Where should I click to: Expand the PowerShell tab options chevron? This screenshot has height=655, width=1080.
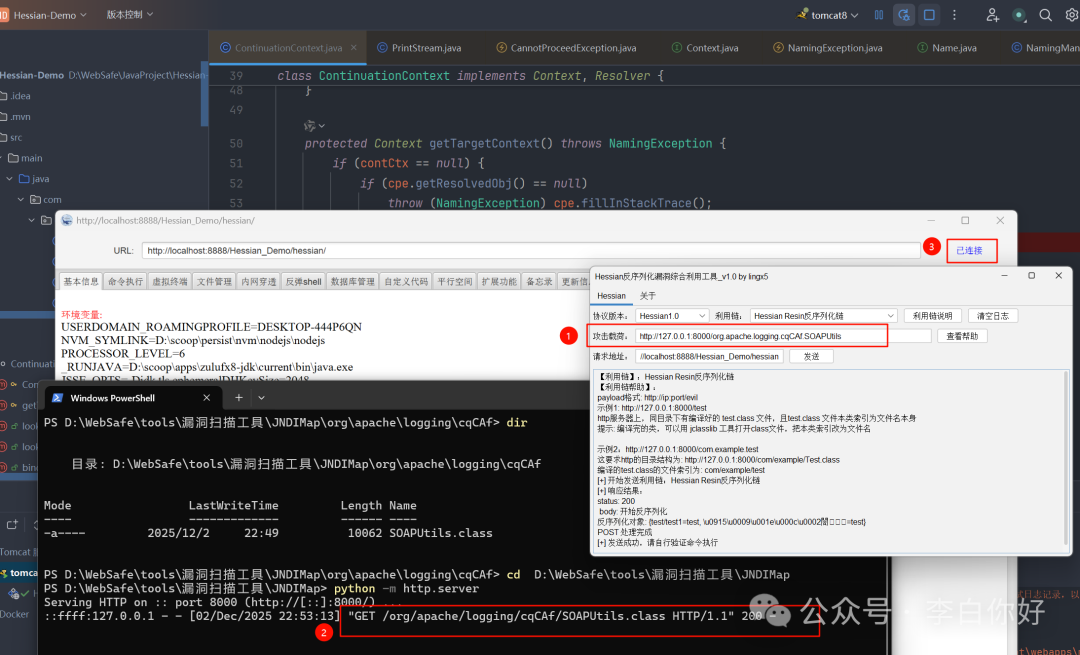(x=262, y=397)
